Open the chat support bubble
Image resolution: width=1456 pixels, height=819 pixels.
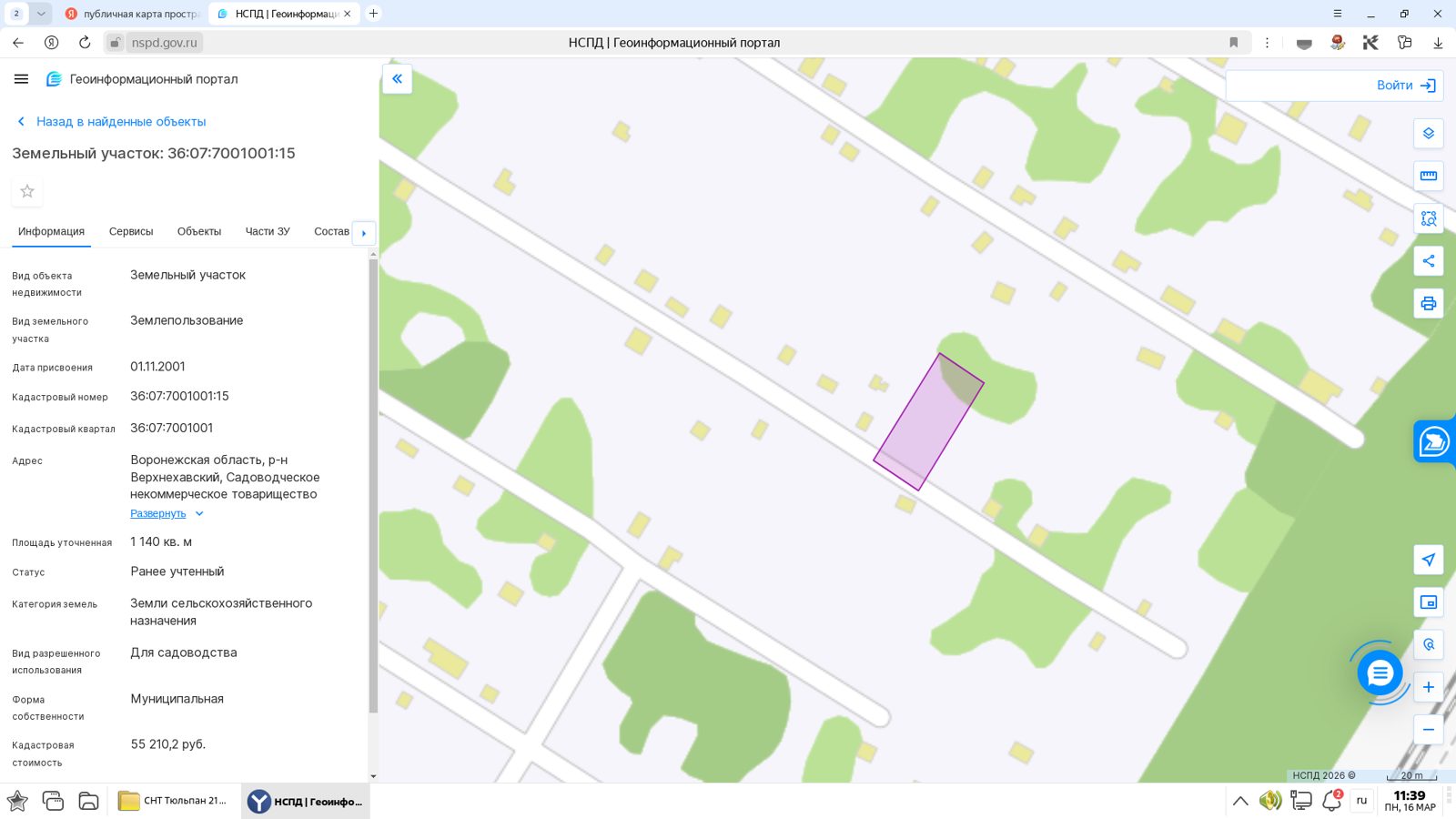click(x=1380, y=673)
